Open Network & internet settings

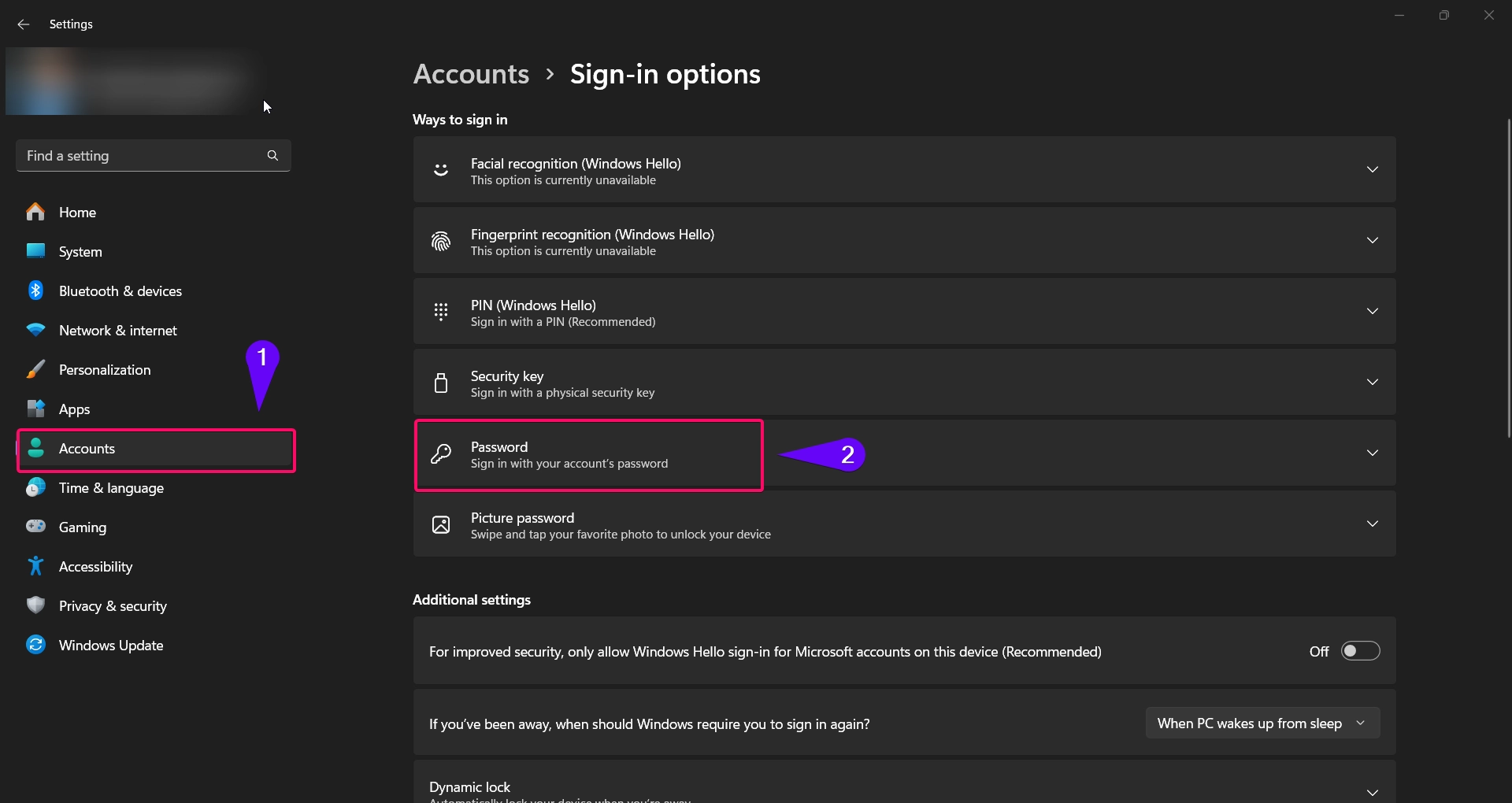coord(154,330)
